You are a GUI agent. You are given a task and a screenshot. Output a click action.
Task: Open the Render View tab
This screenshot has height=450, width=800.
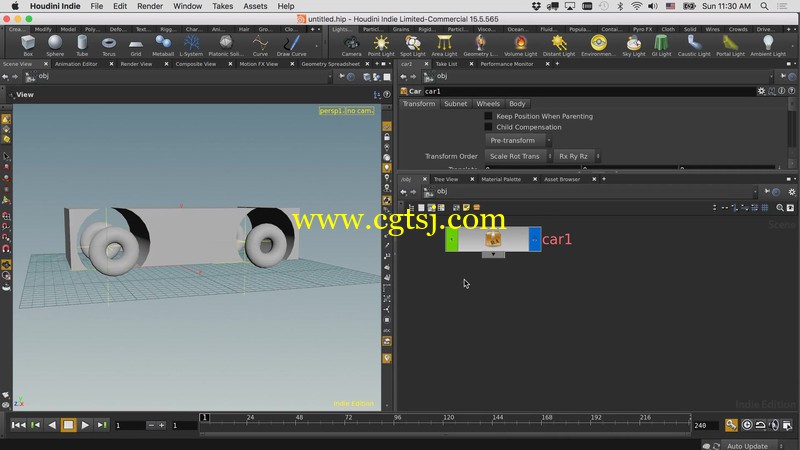136,64
